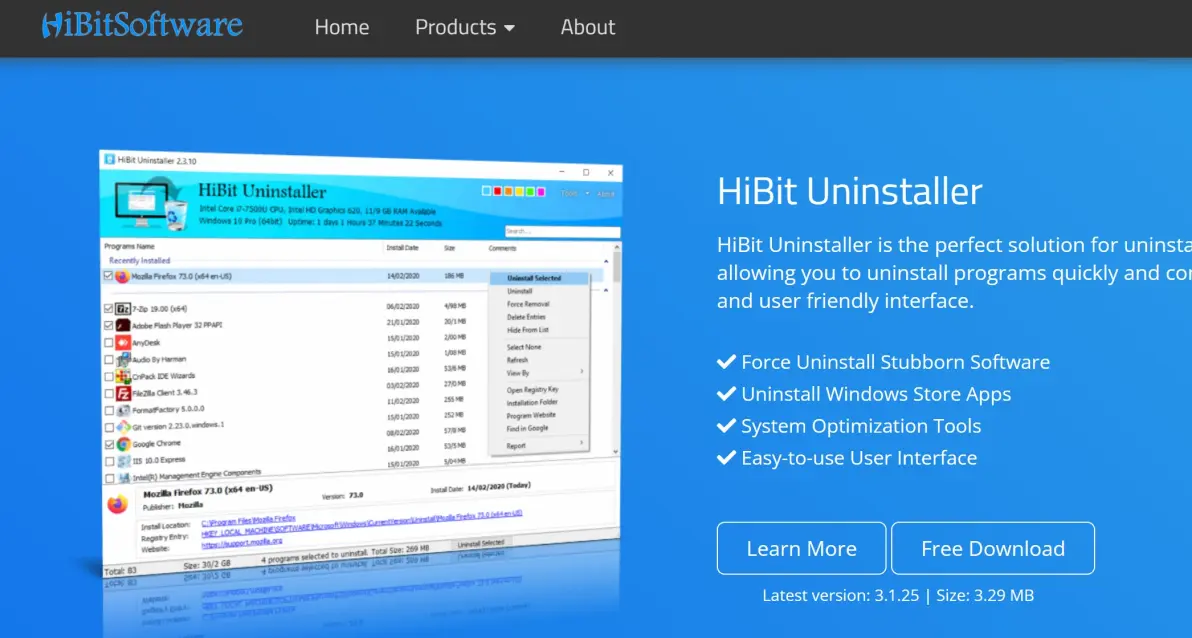The height and width of the screenshot is (638, 1192).
Task: Uncheck the Google Chrome checkbox
Action: coord(108,444)
